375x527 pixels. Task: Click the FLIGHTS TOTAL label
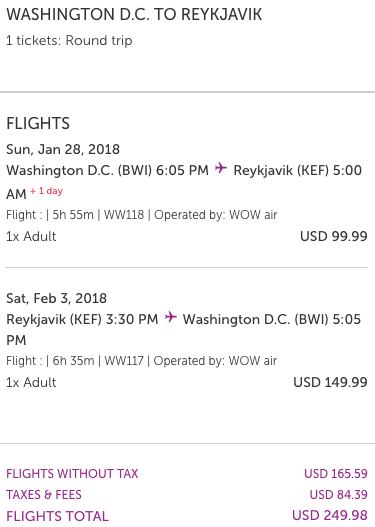click(x=57, y=516)
